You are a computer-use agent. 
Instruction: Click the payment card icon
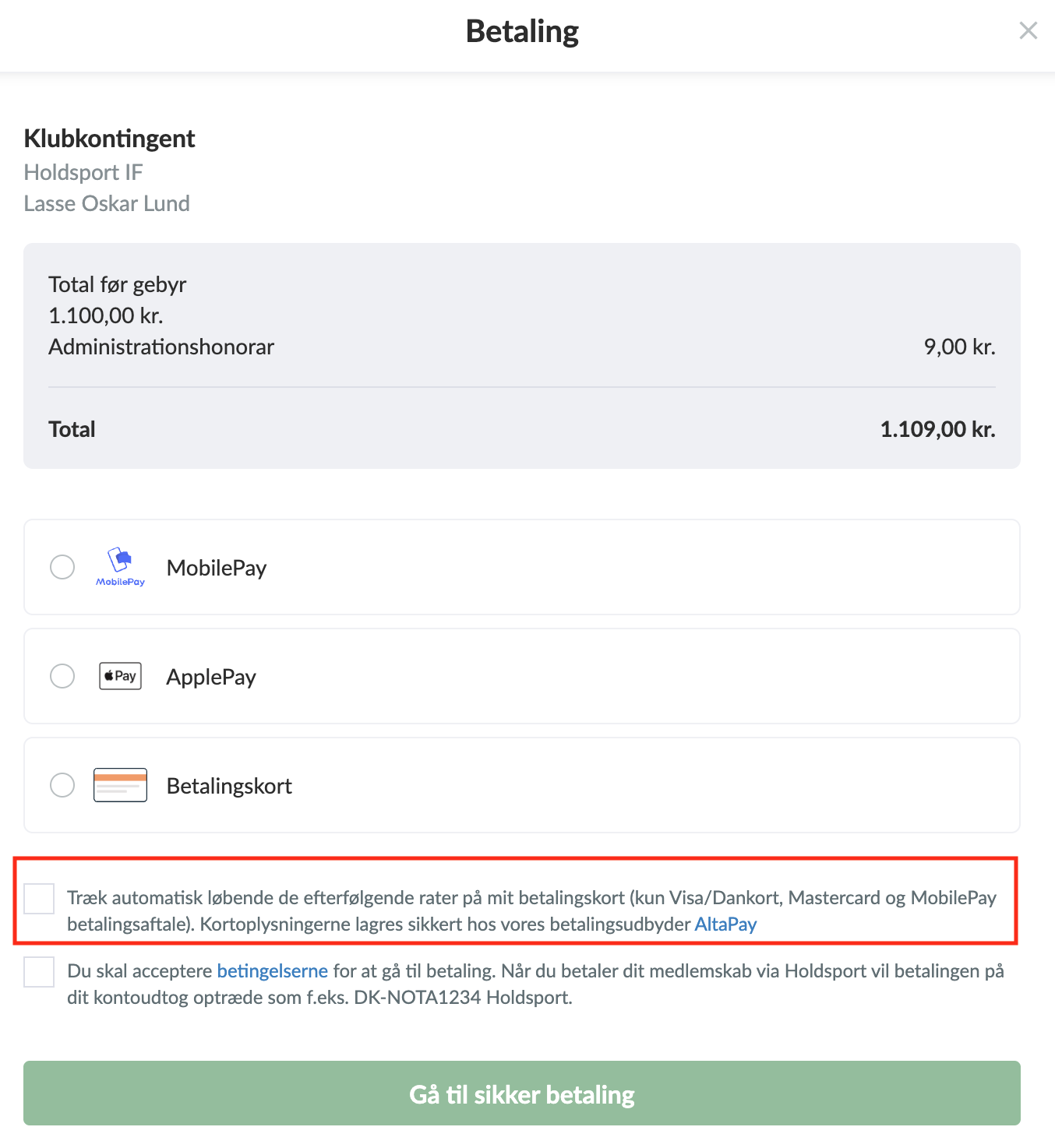pos(120,785)
